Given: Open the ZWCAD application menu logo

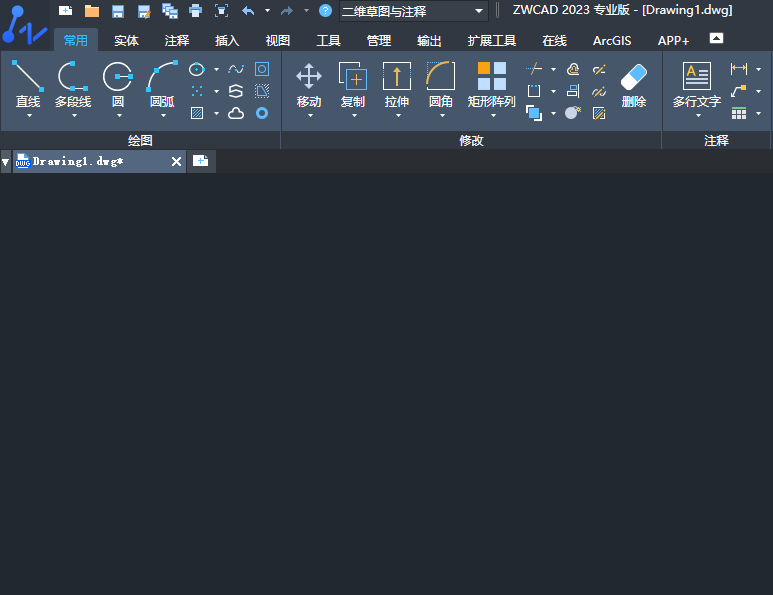Looking at the screenshot, I should click(x=25, y=25).
